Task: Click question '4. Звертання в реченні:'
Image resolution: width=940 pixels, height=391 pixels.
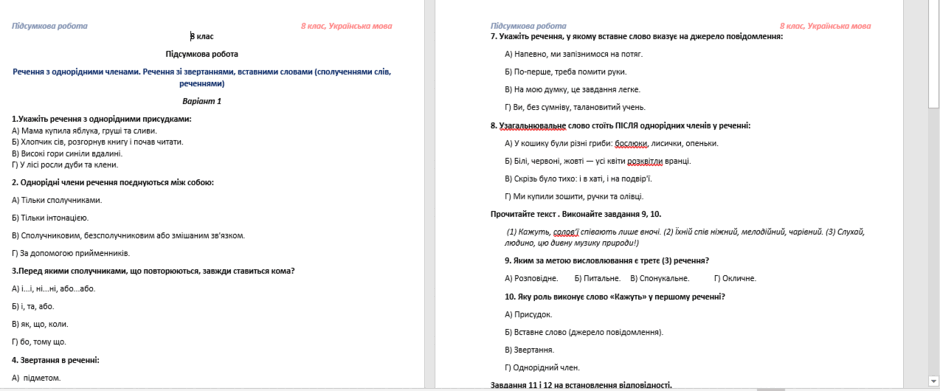Action: pyautogui.click(x=55, y=360)
